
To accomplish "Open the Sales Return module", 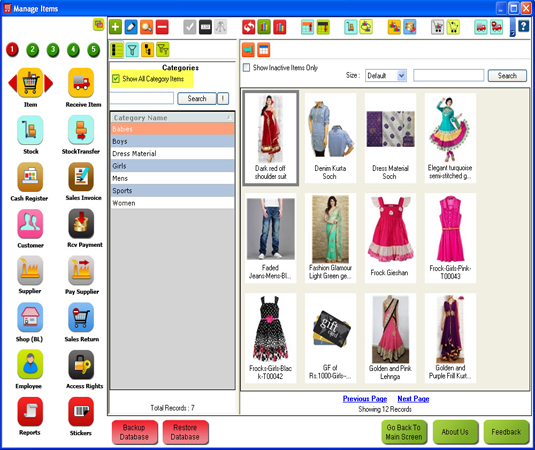I will coord(81,318).
